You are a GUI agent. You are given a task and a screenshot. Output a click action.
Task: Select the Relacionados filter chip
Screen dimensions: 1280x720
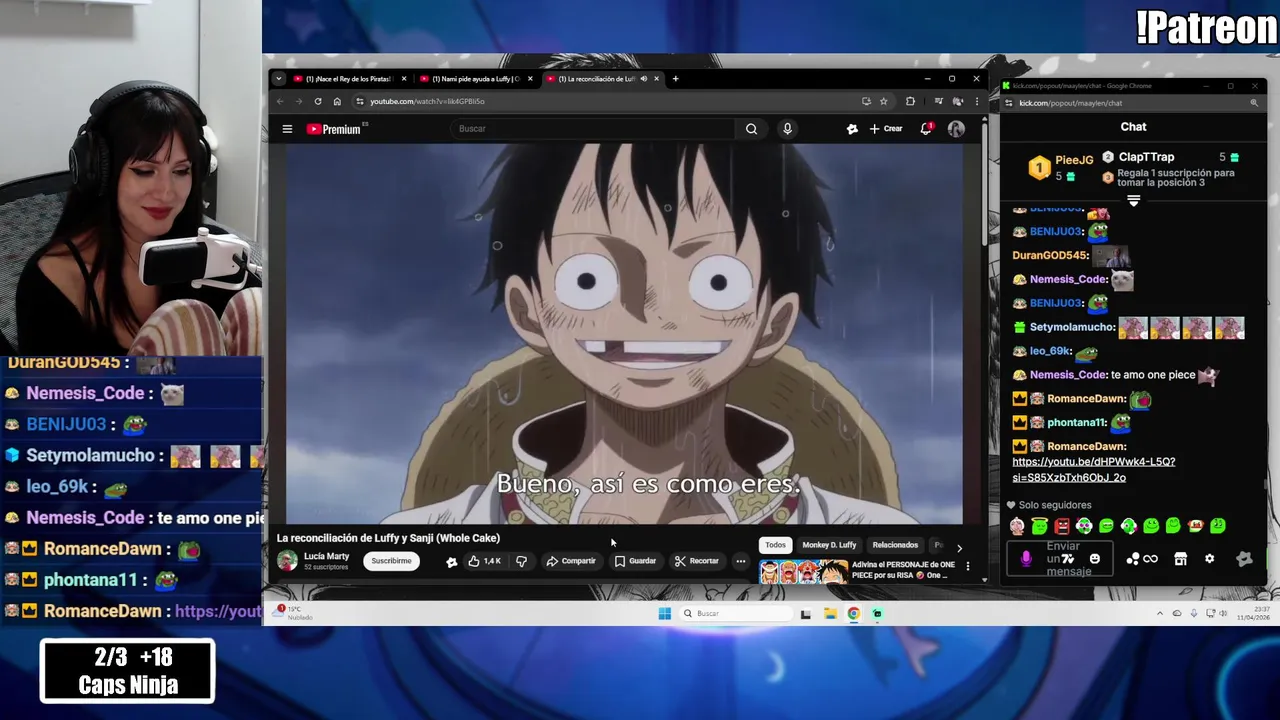tap(895, 545)
